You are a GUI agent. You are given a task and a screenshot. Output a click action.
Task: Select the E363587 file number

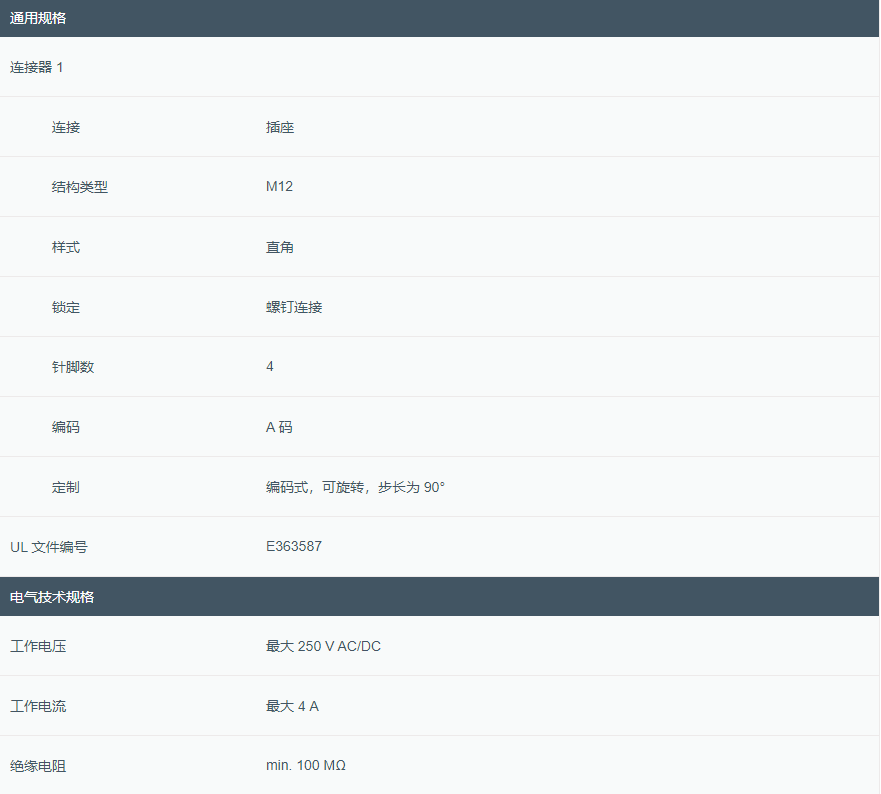click(x=294, y=547)
